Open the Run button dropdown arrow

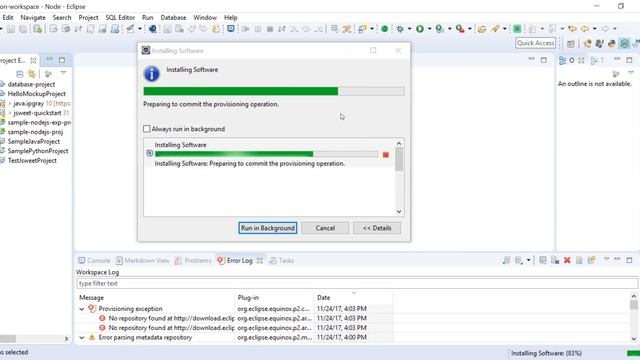point(429,29)
